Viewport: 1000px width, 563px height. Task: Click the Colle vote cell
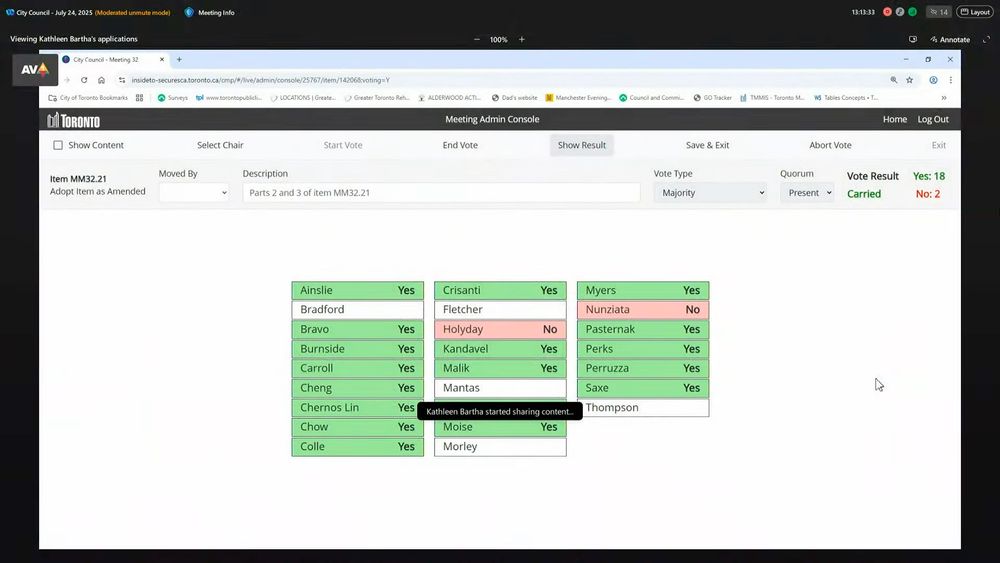[x=358, y=446]
